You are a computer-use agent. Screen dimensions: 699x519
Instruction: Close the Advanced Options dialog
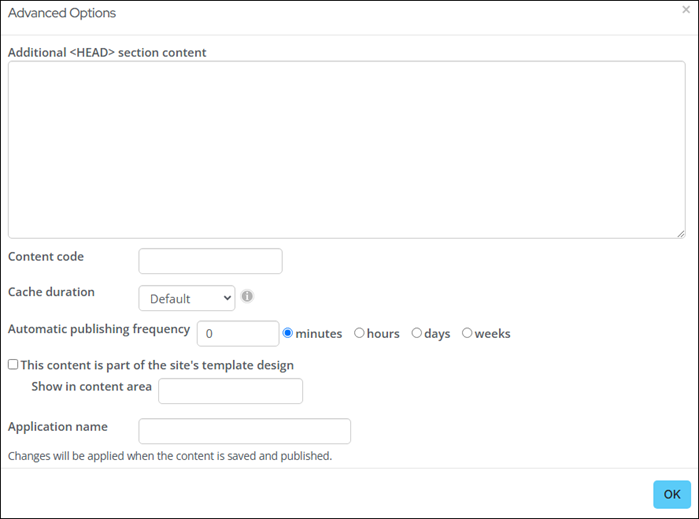click(x=686, y=9)
